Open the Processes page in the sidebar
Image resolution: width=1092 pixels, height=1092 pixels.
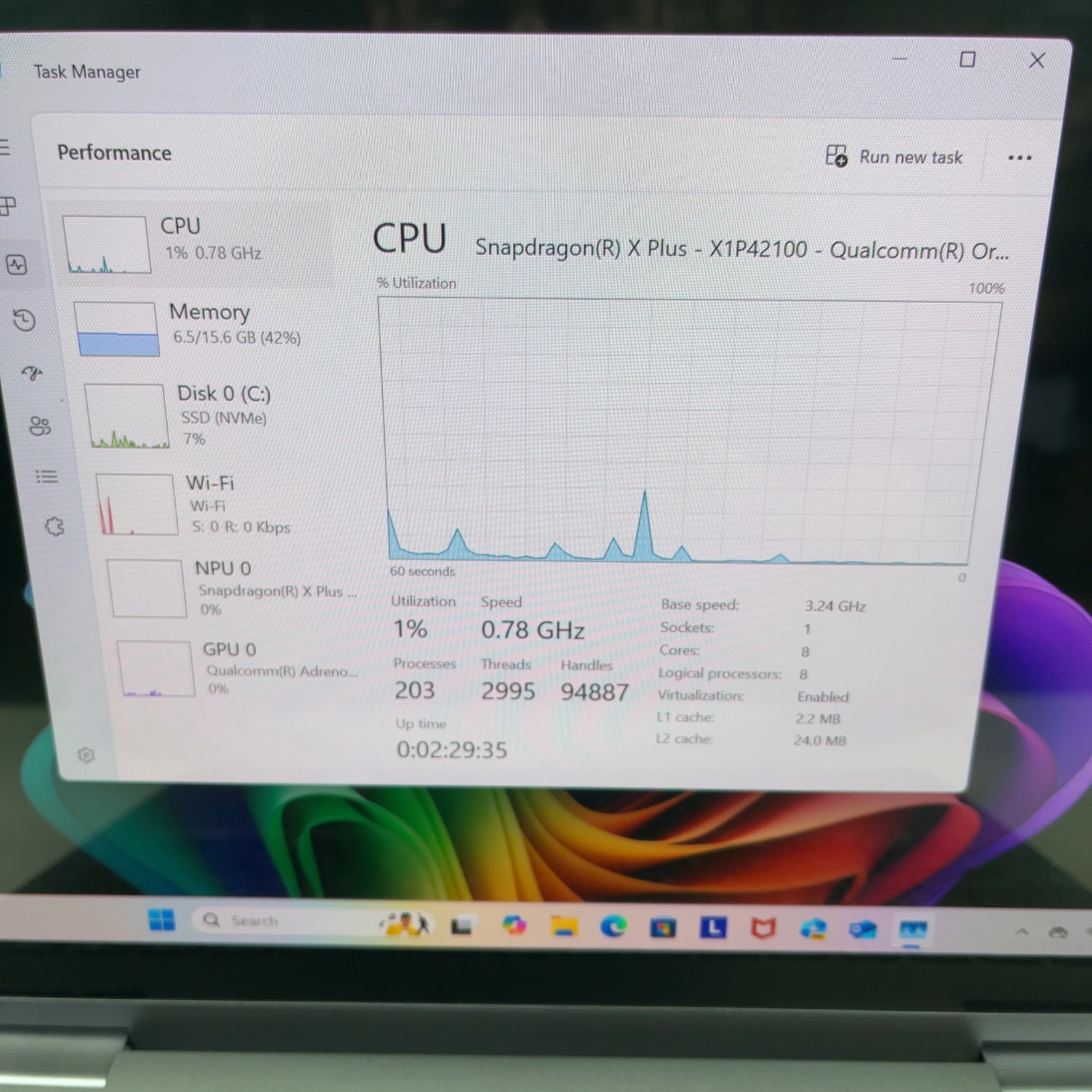[x=7, y=207]
